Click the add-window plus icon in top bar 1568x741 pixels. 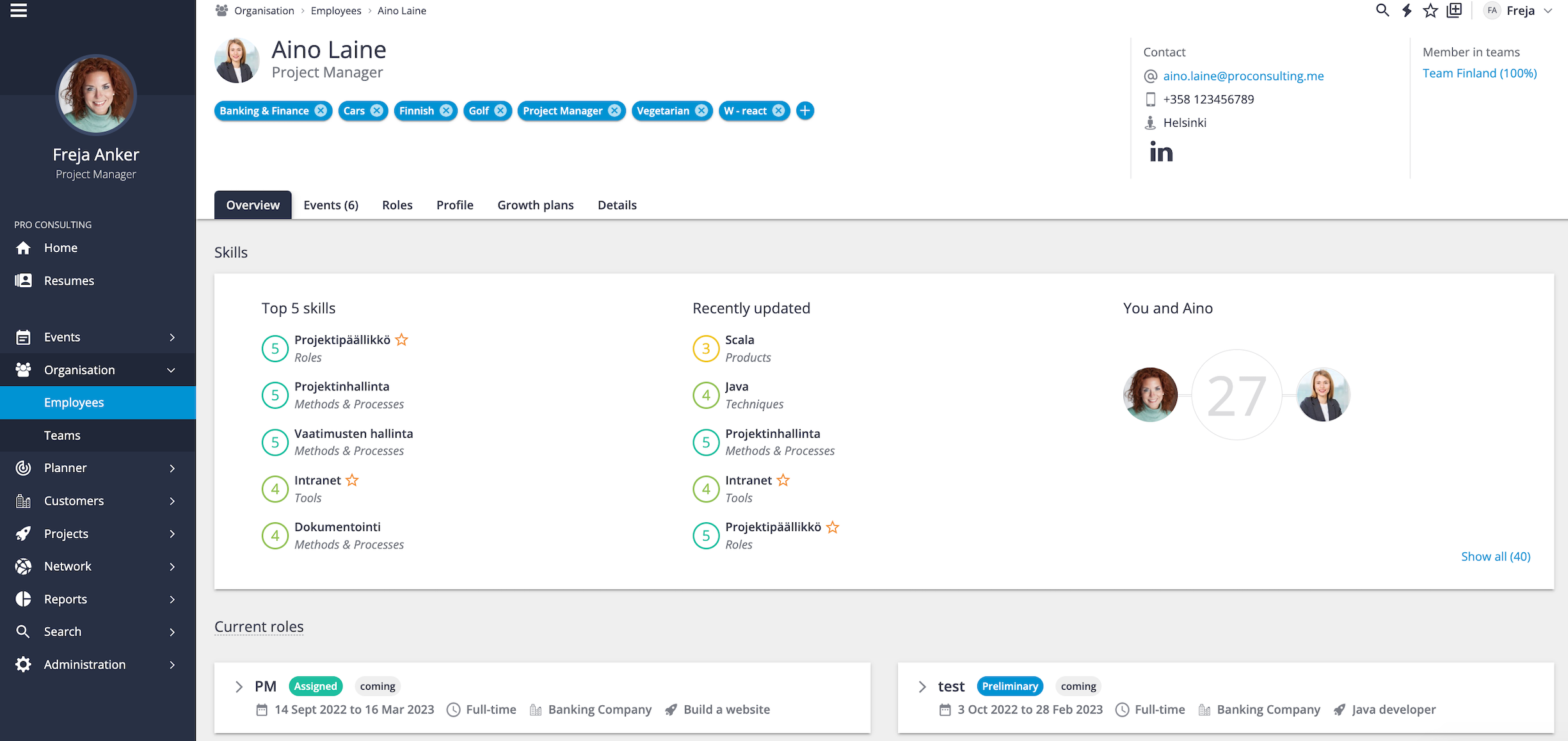(x=1455, y=10)
